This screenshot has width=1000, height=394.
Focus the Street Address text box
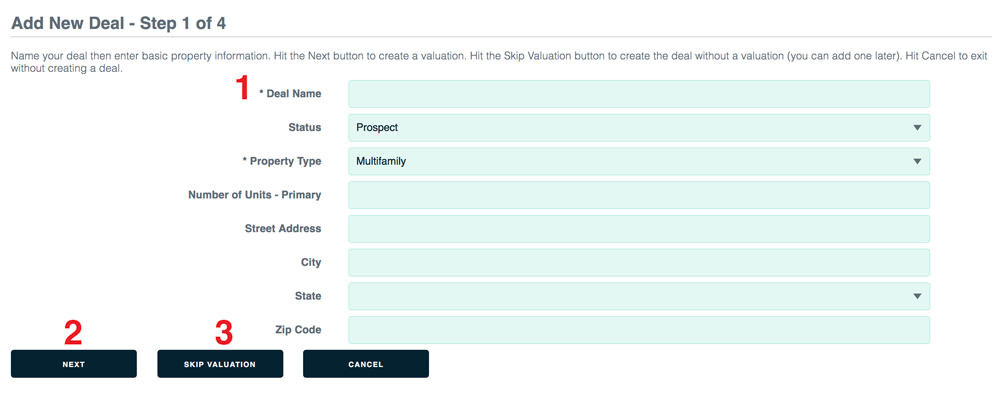(x=638, y=228)
